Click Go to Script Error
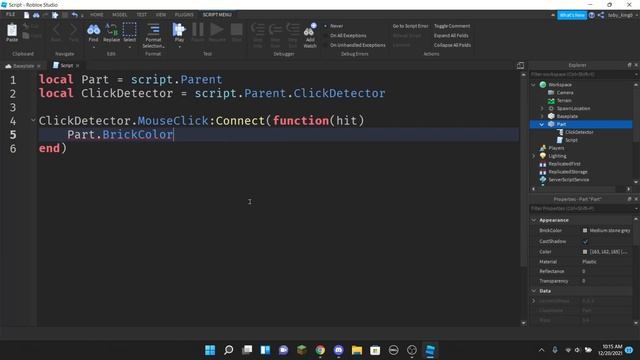640x360 pixels. pos(410,26)
